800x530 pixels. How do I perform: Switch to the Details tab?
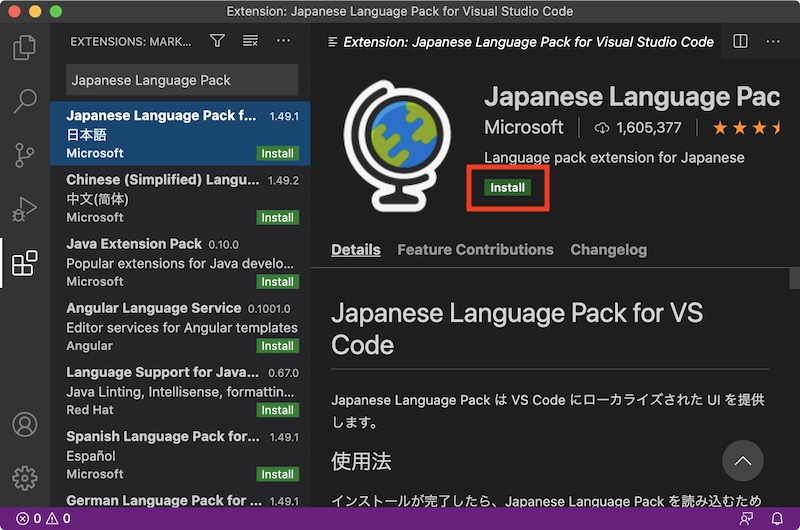tap(356, 250)
